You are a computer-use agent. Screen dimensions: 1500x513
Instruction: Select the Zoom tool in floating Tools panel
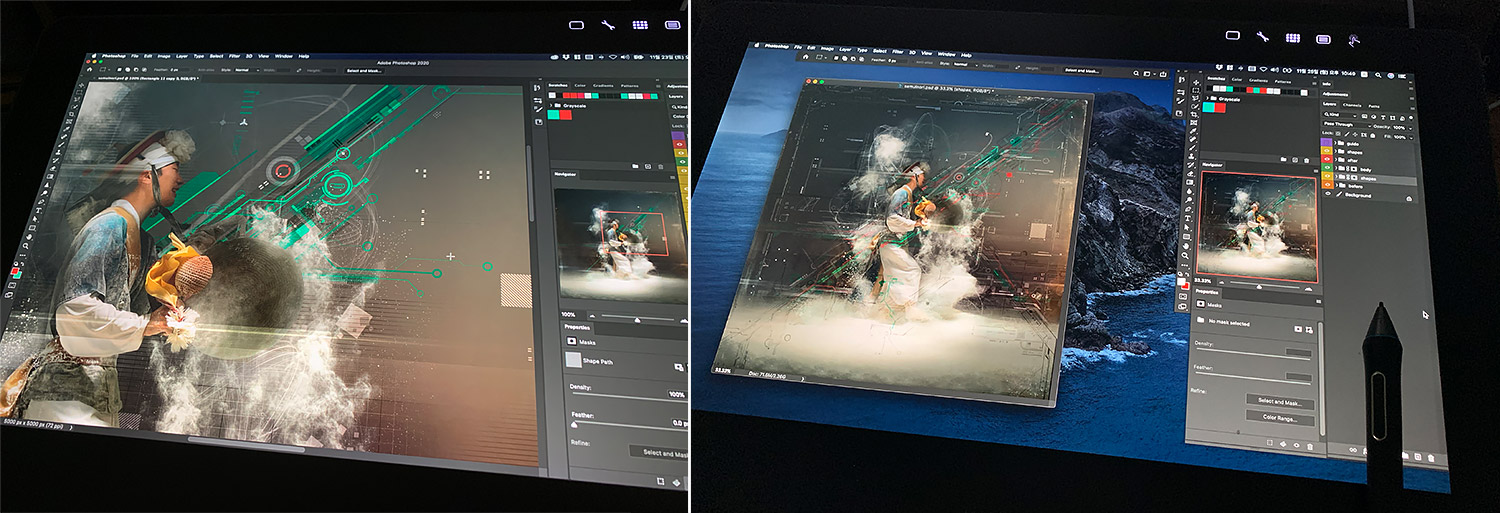pyautogui.click(x=1186, y=256)
